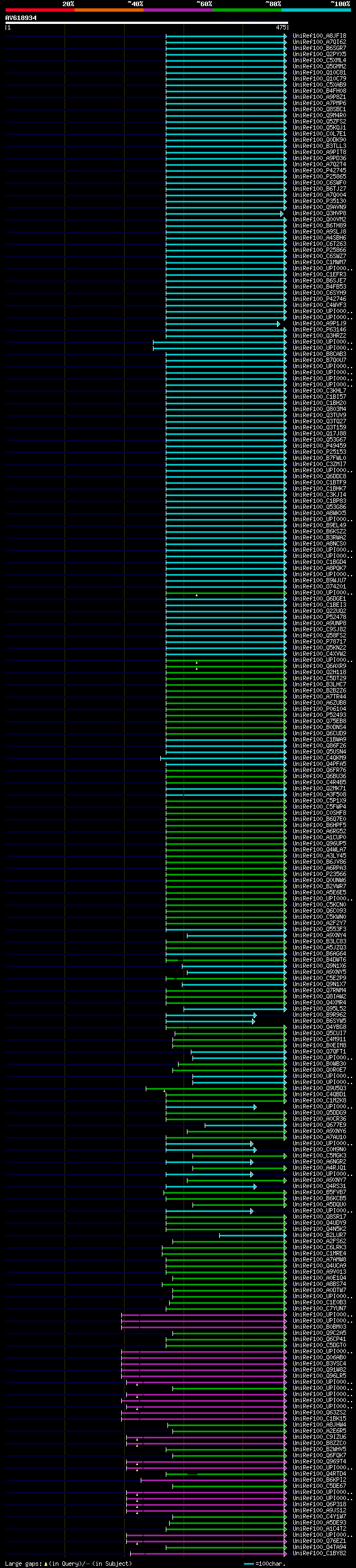
Task: Open hit UniRef100_B6SGR7
Action: pos(319,48)
